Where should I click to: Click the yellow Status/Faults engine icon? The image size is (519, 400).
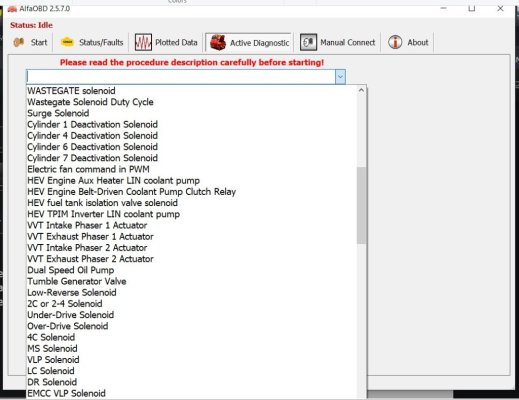(67, 42)
